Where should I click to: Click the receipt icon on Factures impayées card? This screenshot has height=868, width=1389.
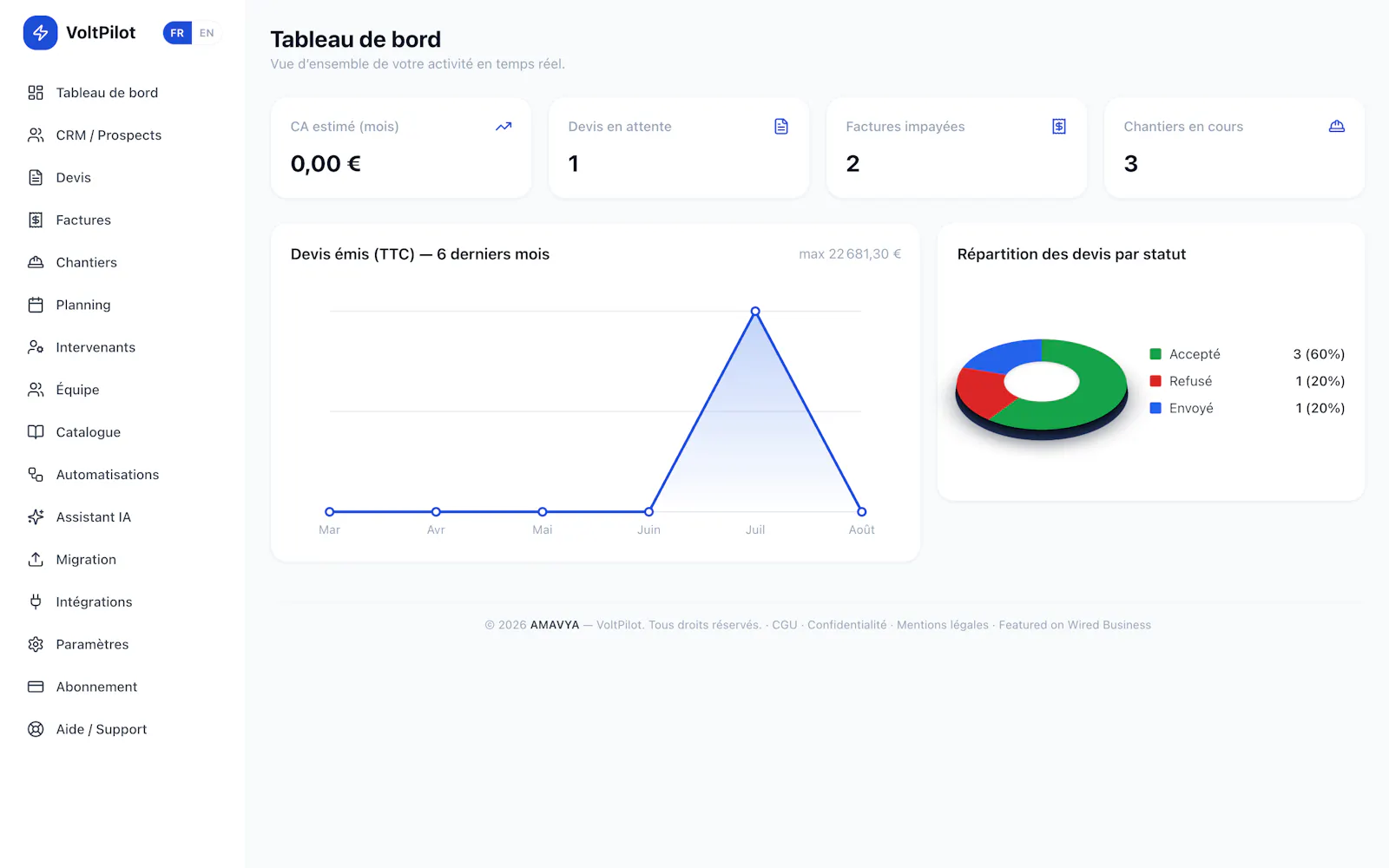(x=1059, y=127)
